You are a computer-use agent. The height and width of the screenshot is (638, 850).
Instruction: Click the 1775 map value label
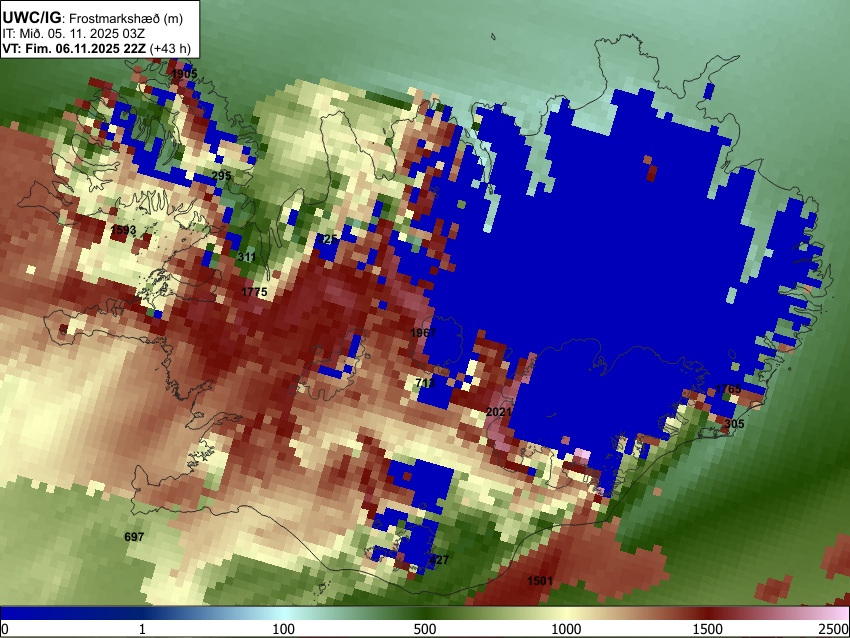254,292
